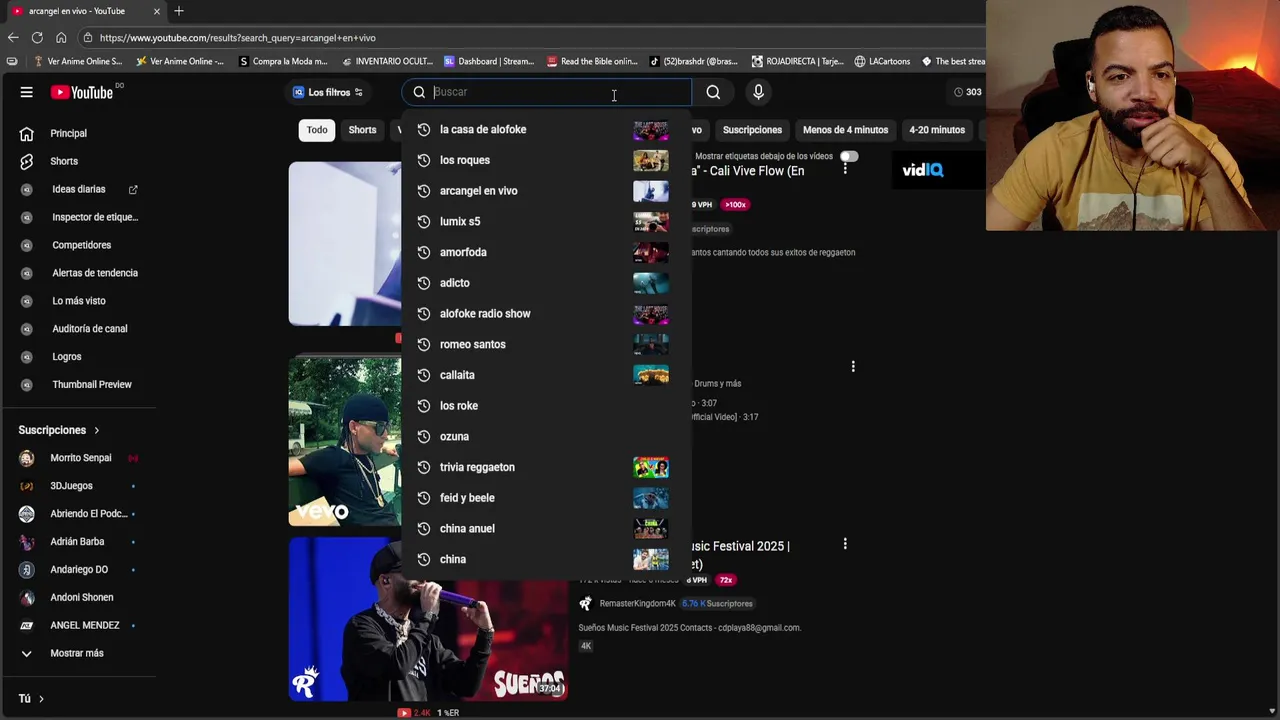This screenshot has height=720, width=1280.
Task: Choose suggestion la casa de alofoke
Action: (546, 130)
